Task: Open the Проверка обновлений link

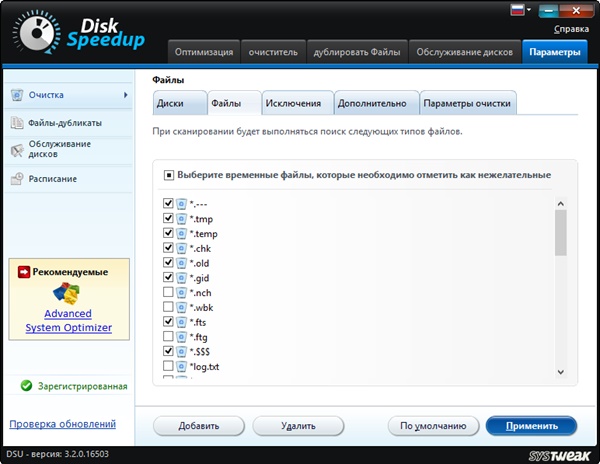Action: 63,424
